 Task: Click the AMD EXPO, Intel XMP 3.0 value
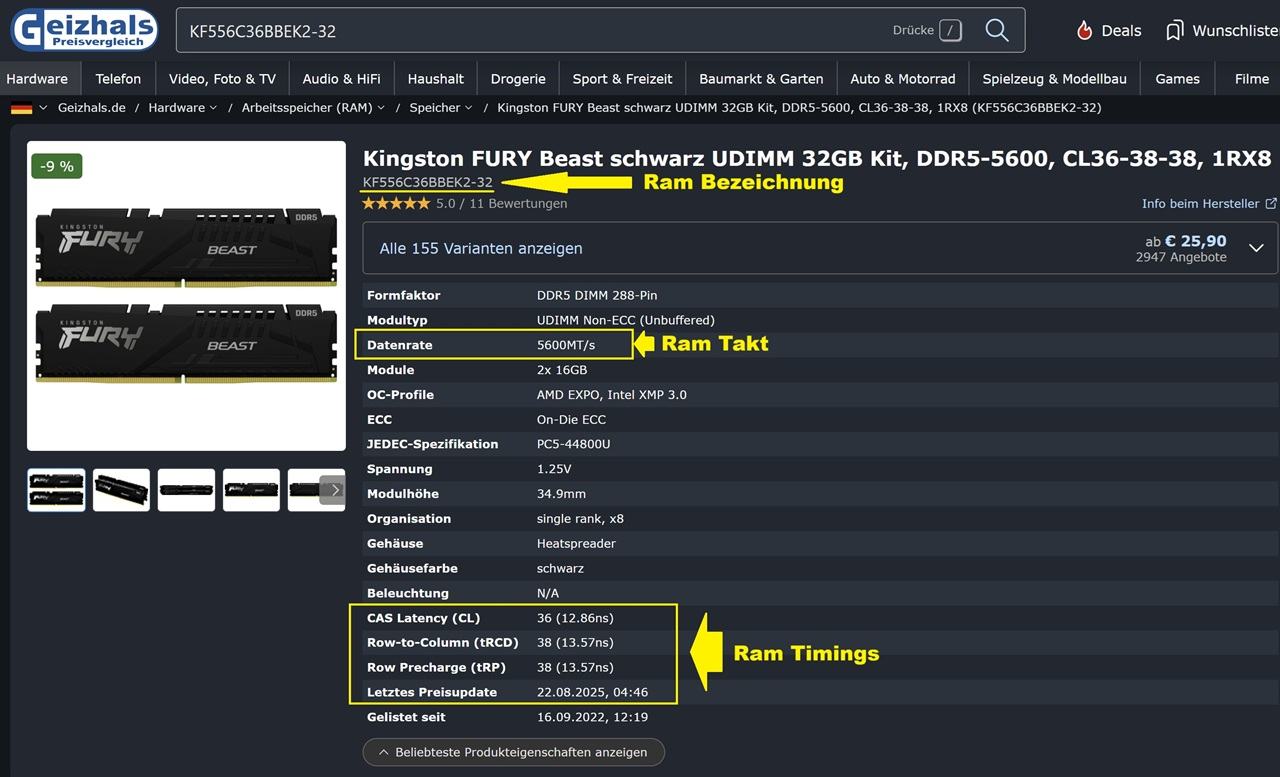(x=612, y=395)
